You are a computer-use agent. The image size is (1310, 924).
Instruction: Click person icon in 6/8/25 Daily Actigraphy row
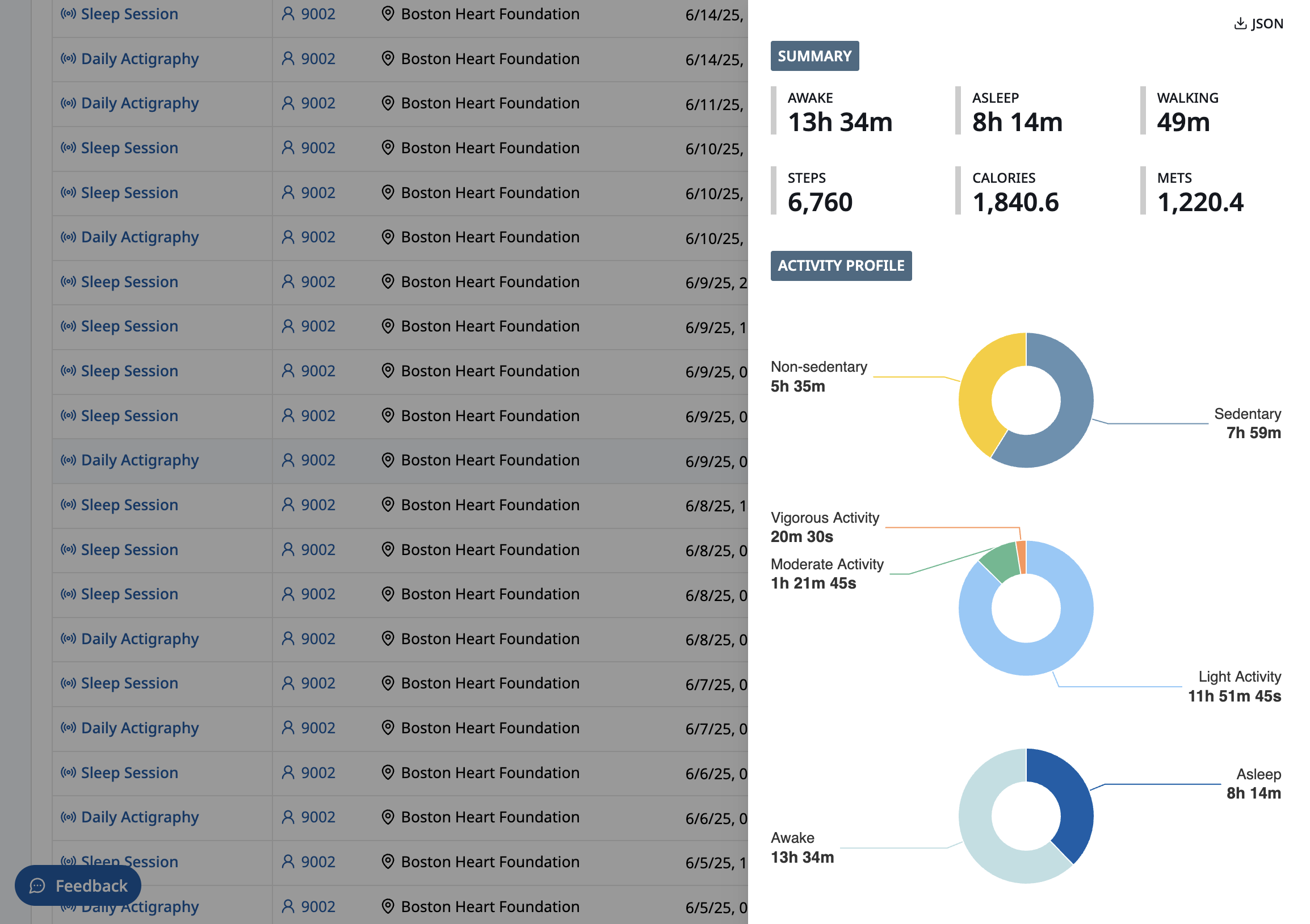tap(288, 639)
